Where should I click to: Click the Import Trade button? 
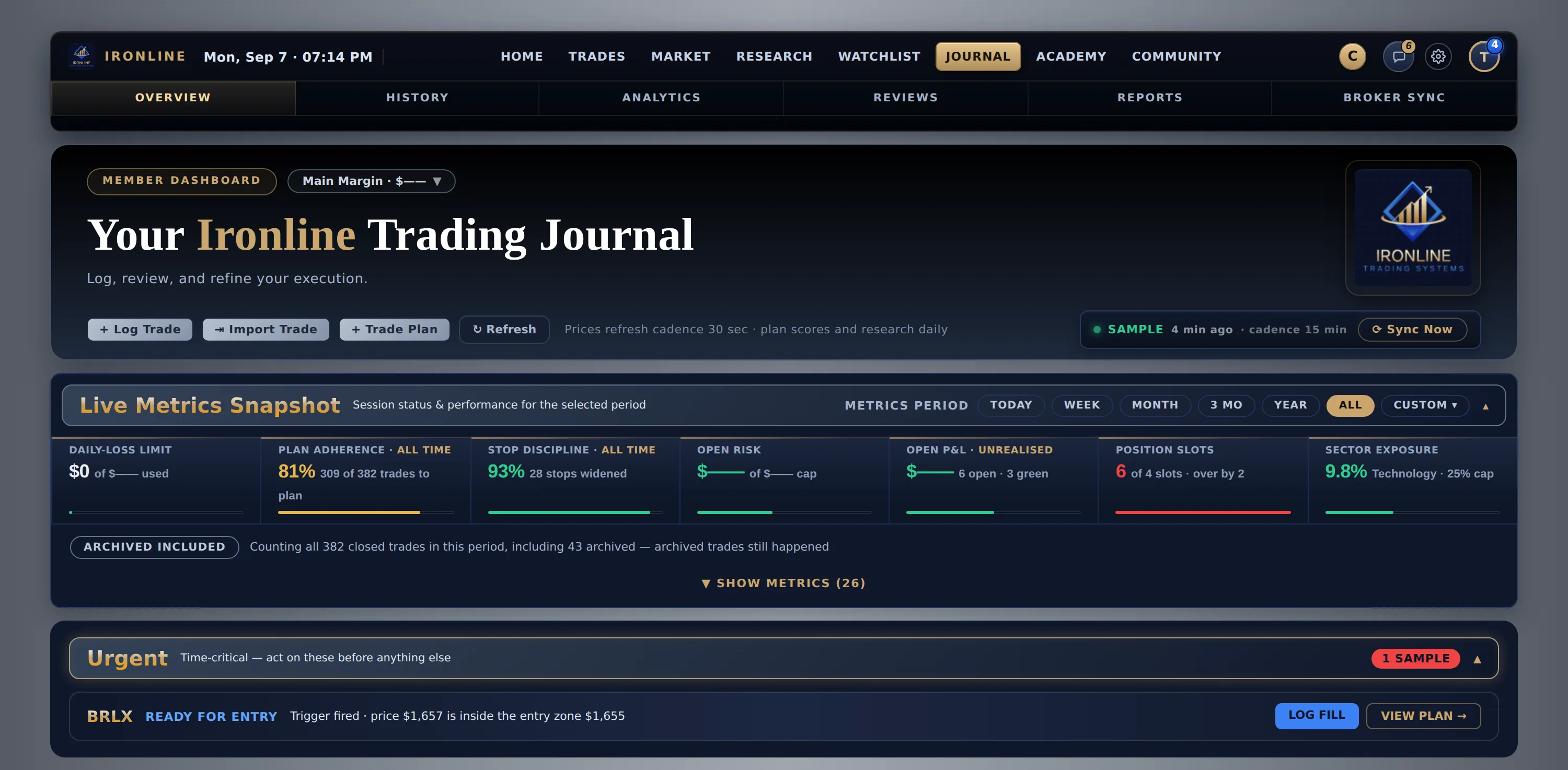(266, 330)
